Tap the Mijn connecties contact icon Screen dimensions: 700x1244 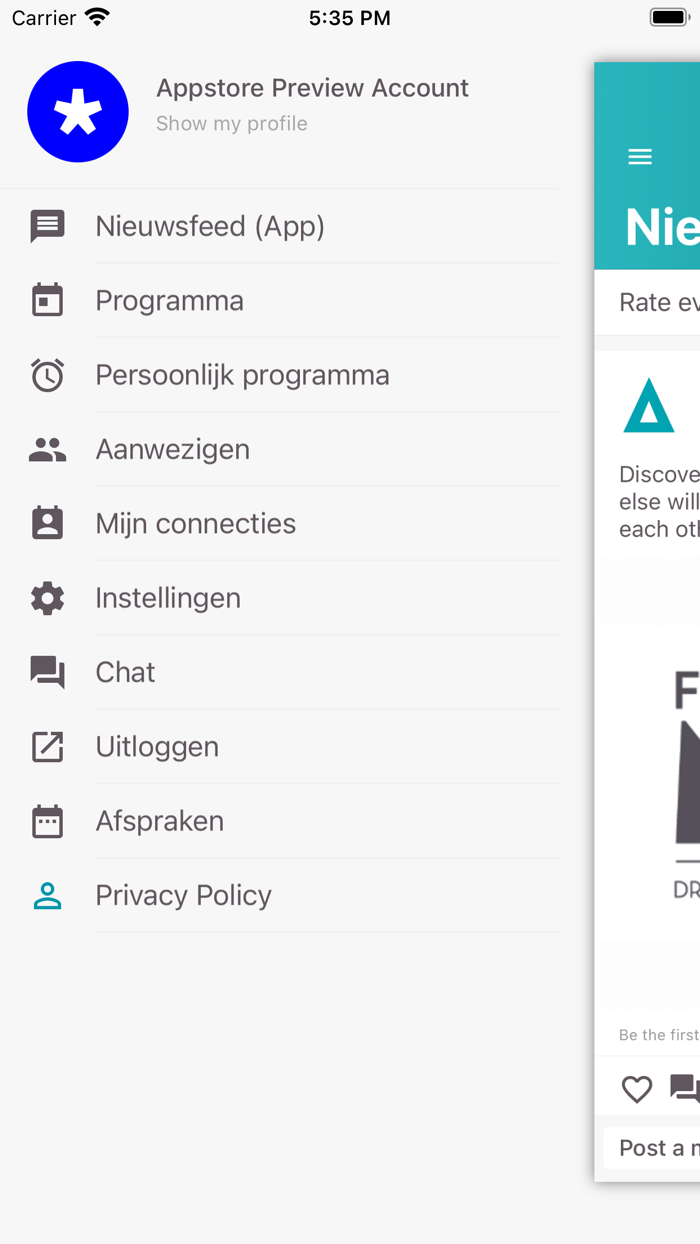pos(47,524)
